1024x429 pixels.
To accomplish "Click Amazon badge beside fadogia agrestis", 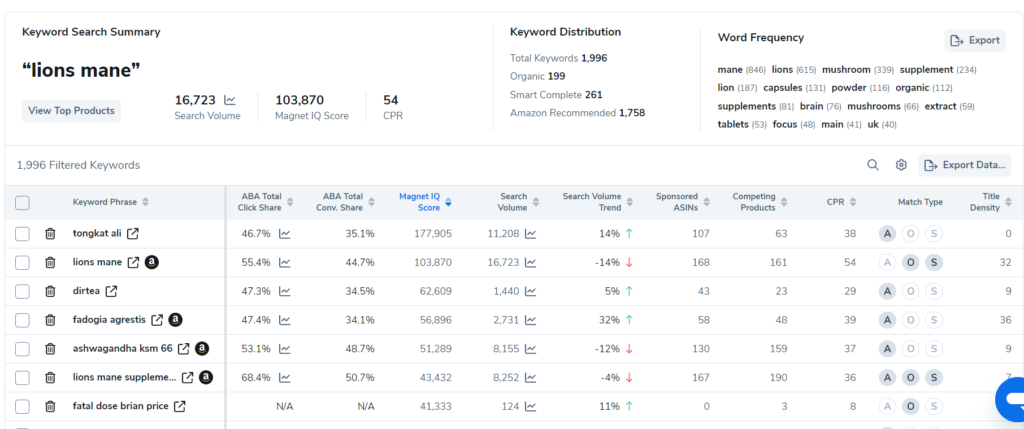I will [175, 320].
